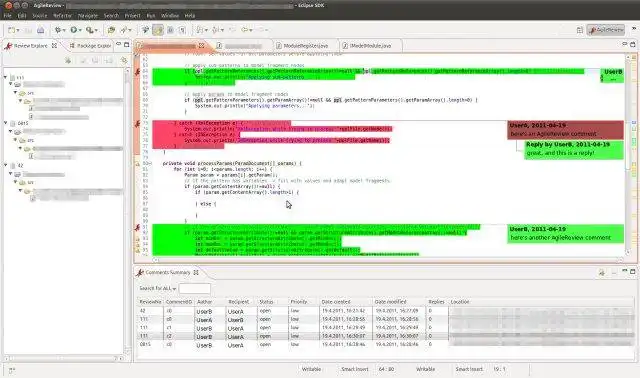Open the Search for ALL filter dropdown

click(158, 288)
